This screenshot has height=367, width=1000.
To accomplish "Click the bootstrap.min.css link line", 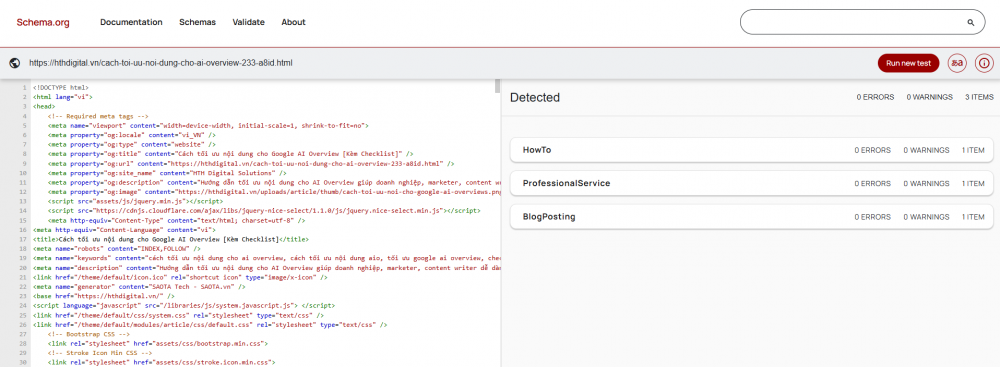I will pos(158,343).
